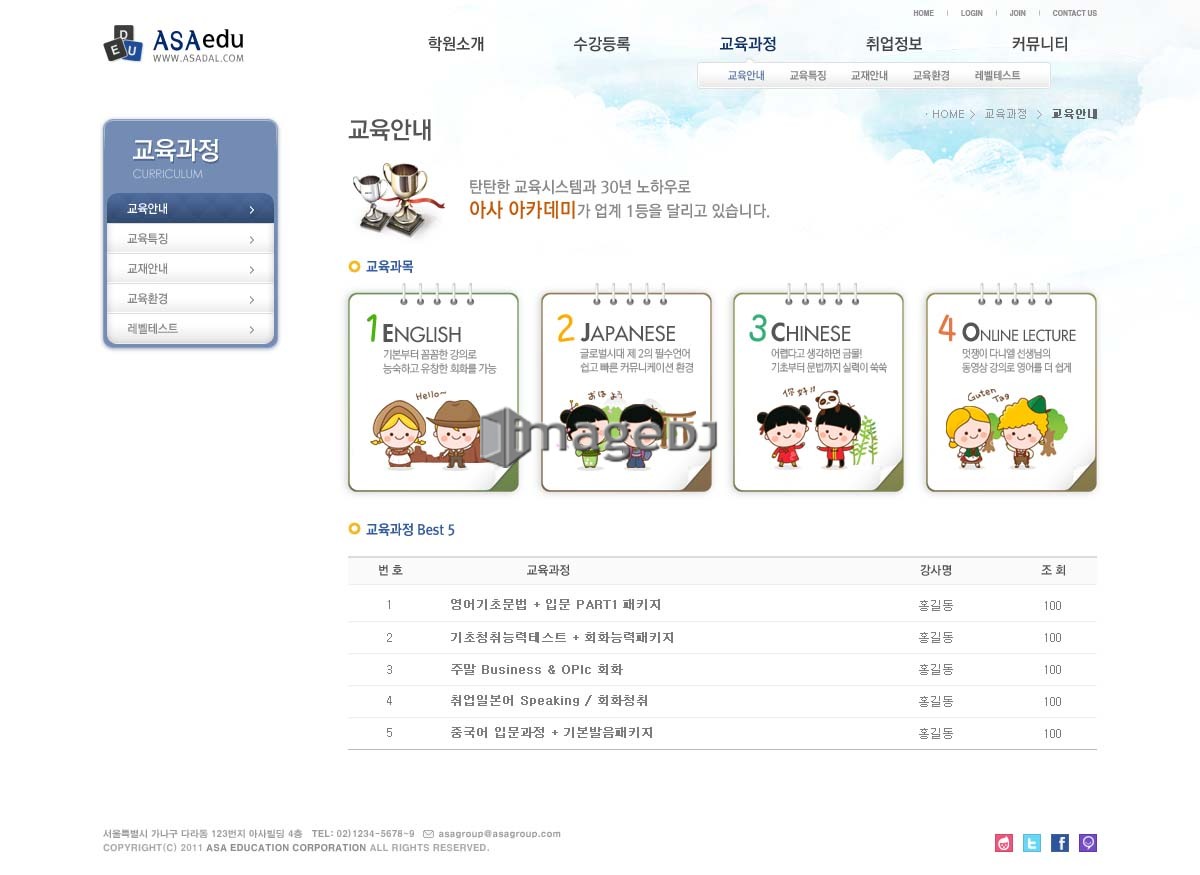Viewport: 1200px width, 875px height.
Task: Click the LOGIN link at top
Action: [x=972, y=13]
